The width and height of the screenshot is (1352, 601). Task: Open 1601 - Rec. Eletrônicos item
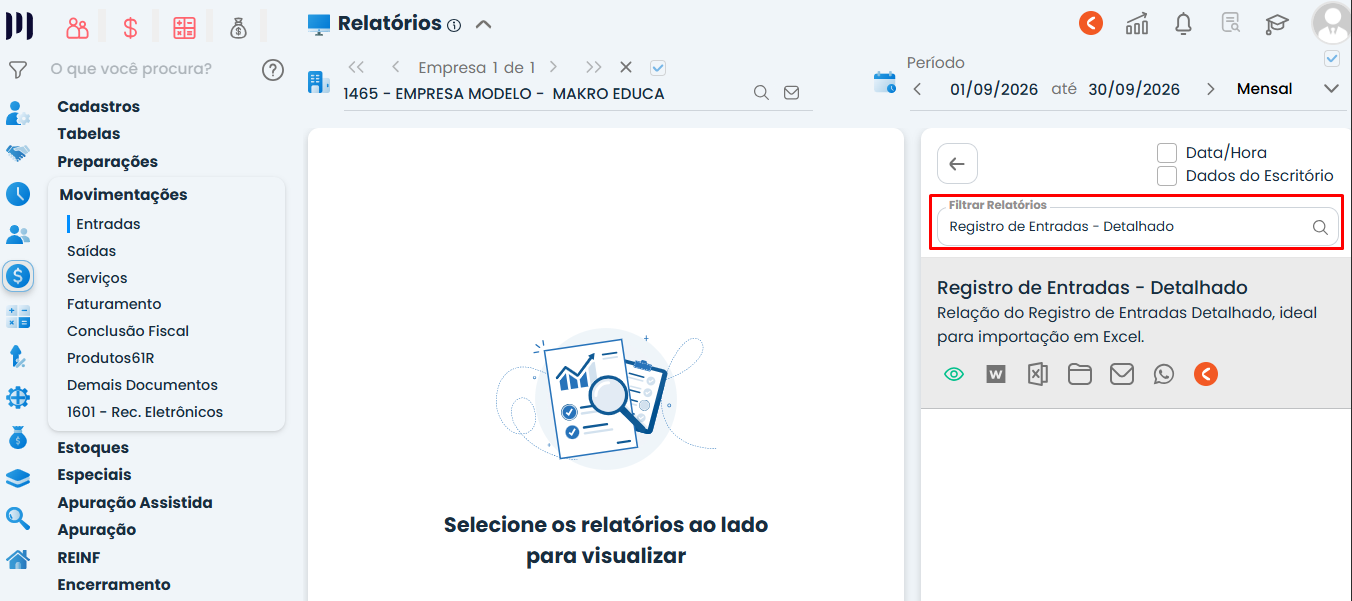(145, 412)
